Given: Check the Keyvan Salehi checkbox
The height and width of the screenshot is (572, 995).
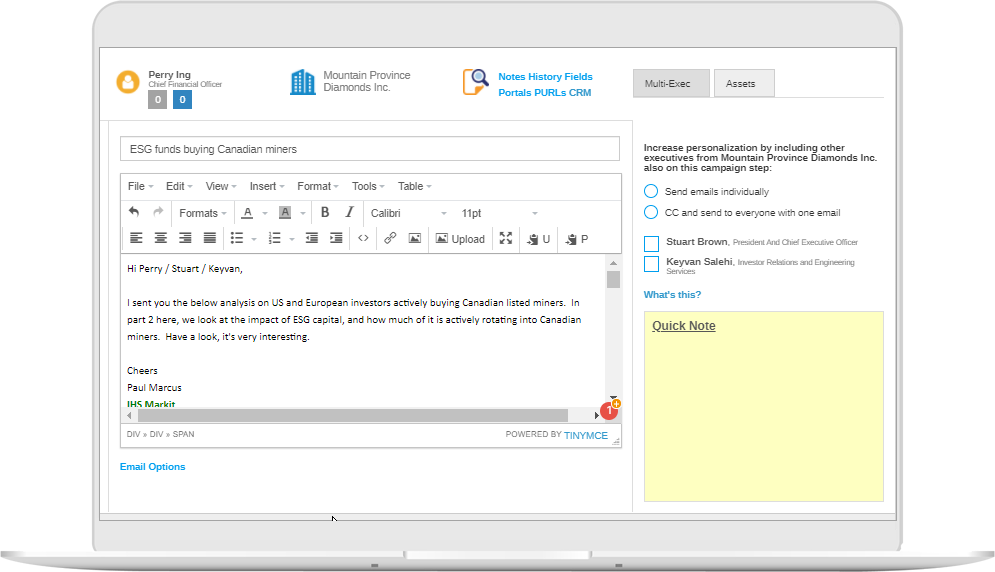Looking at the screenshot, I should pos(651,264).
